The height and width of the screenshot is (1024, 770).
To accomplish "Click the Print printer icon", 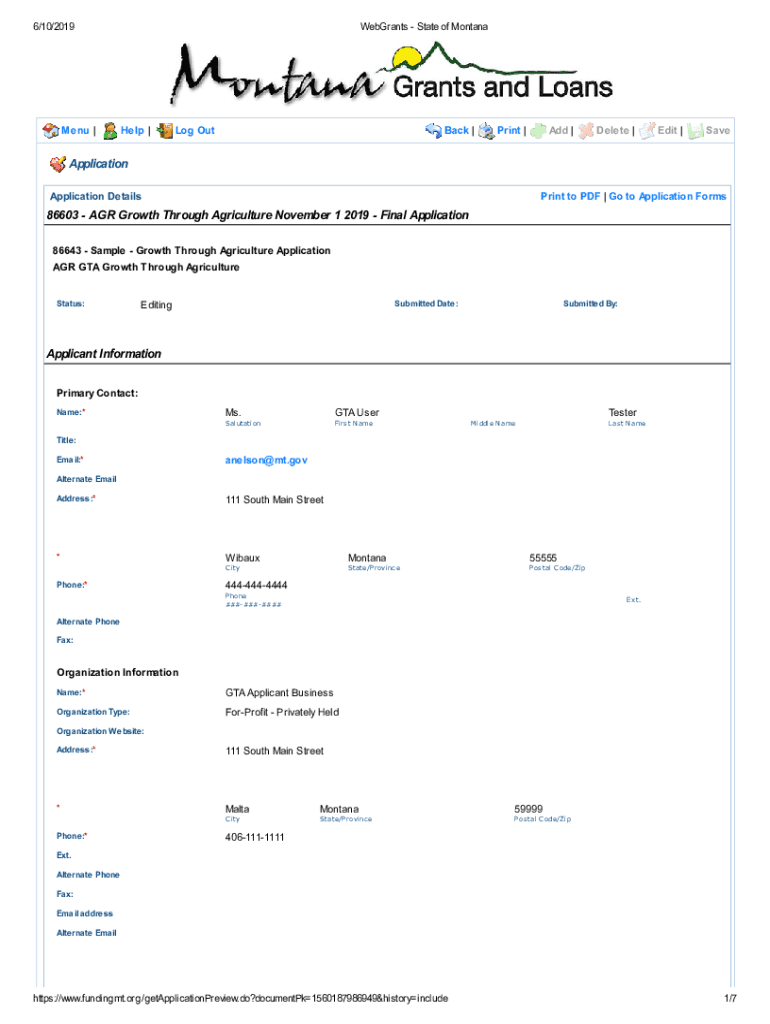I will (486, 131).
